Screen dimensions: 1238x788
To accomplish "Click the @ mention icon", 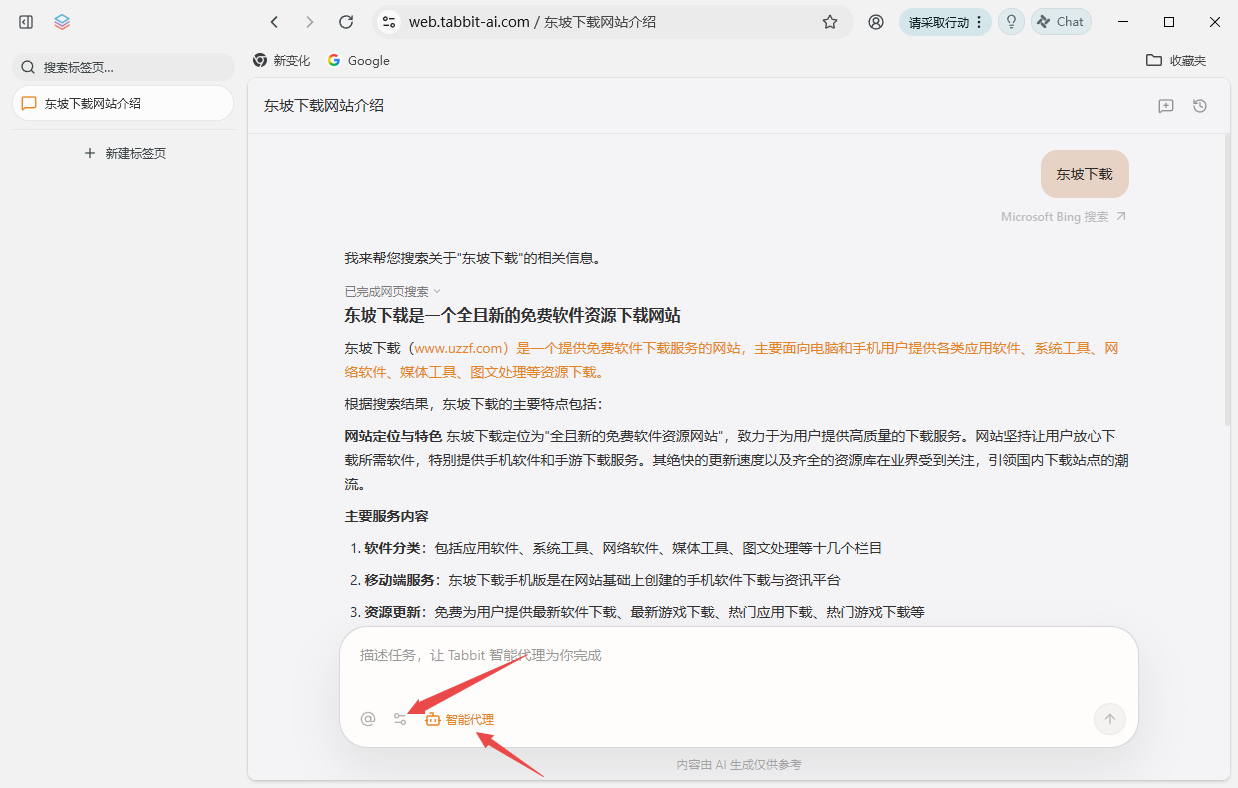I will [368, 719].
